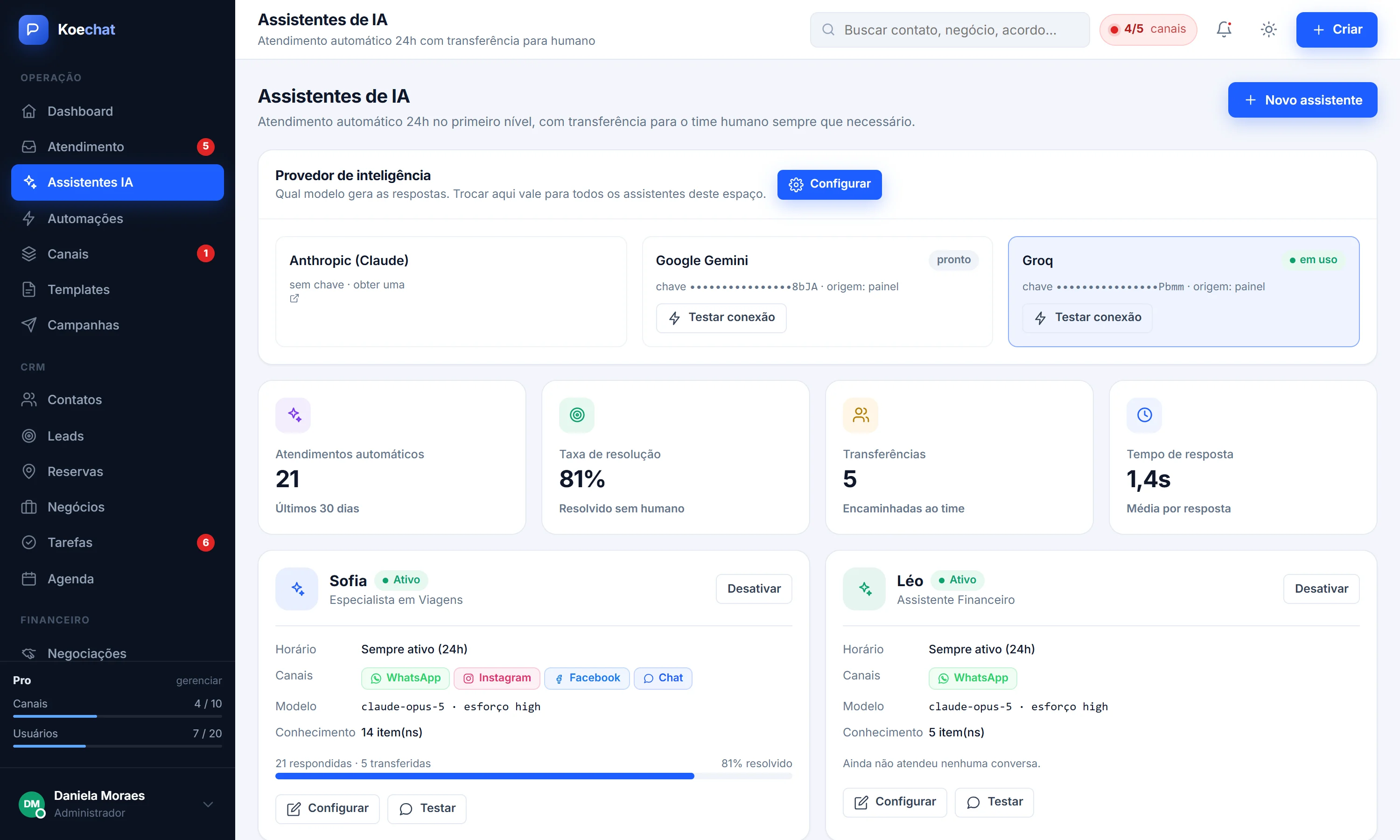Test Léo assistant

pyautogui.click(x=994, y=802)
